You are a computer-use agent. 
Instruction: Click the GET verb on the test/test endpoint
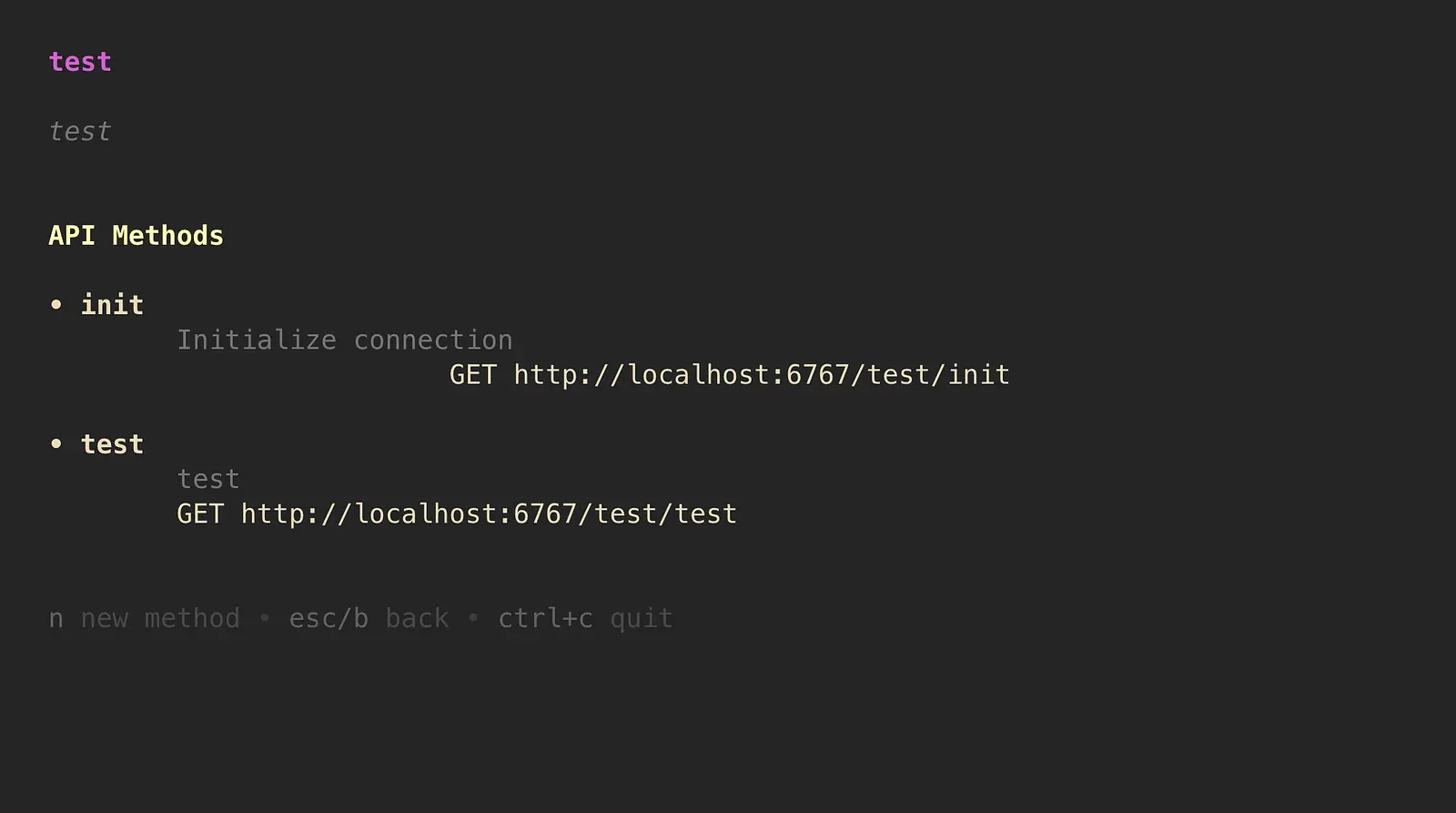[x=200, y=514]
